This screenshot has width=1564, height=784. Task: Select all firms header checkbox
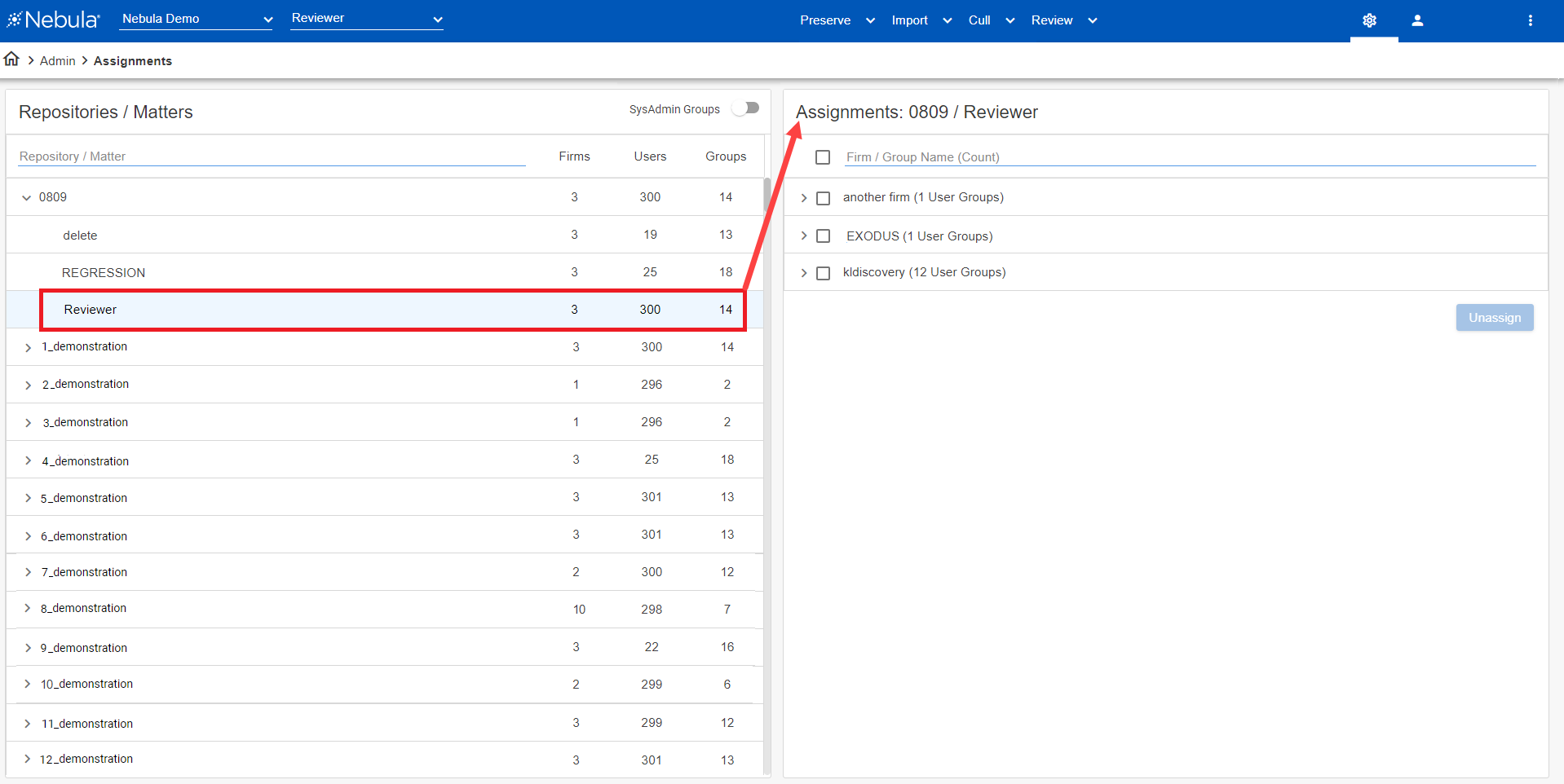tap(822, 157)
